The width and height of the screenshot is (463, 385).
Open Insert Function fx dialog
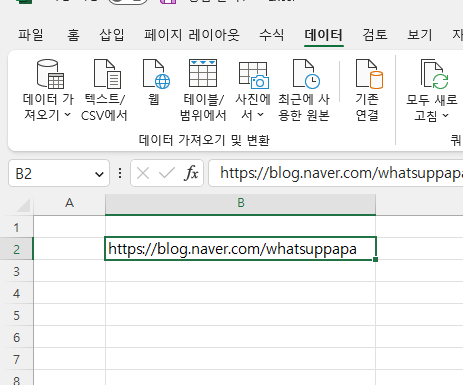191,173
